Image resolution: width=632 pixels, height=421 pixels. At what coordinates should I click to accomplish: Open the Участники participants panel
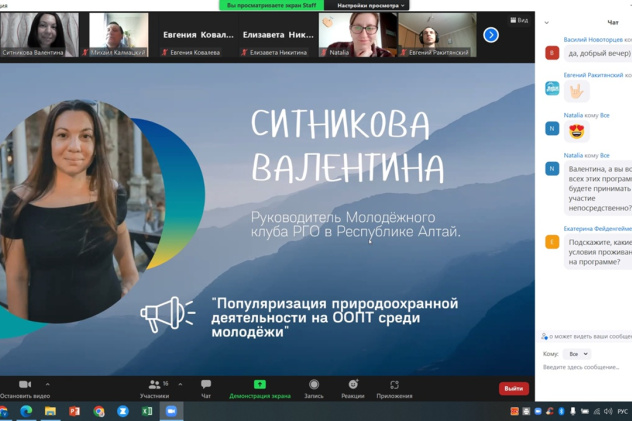click(154, 389)
